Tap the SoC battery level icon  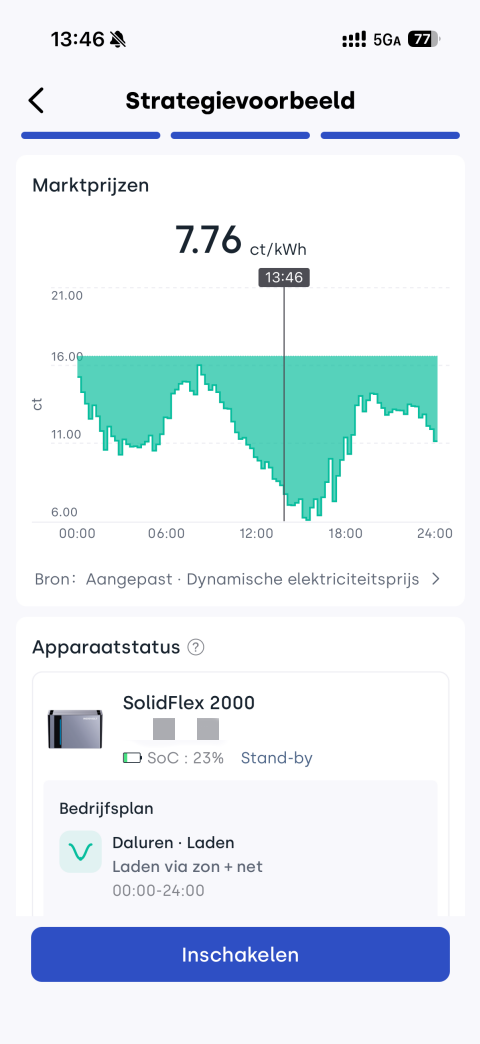[132, 758]
